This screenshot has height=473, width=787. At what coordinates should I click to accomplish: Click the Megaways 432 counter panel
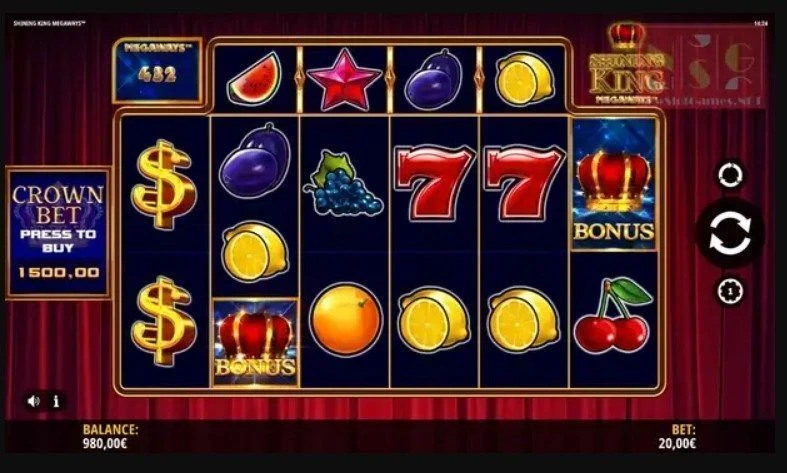[157, 70]
